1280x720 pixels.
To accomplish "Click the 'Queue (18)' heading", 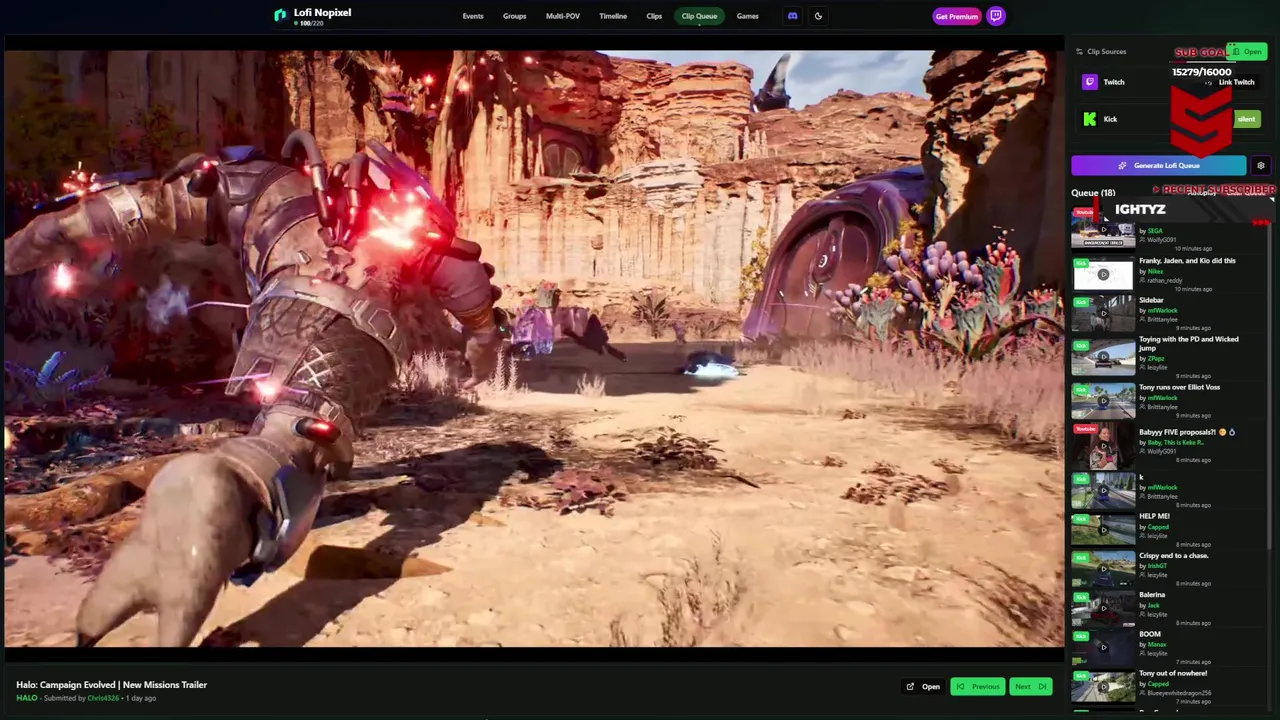I will [x=1093, y=193].
